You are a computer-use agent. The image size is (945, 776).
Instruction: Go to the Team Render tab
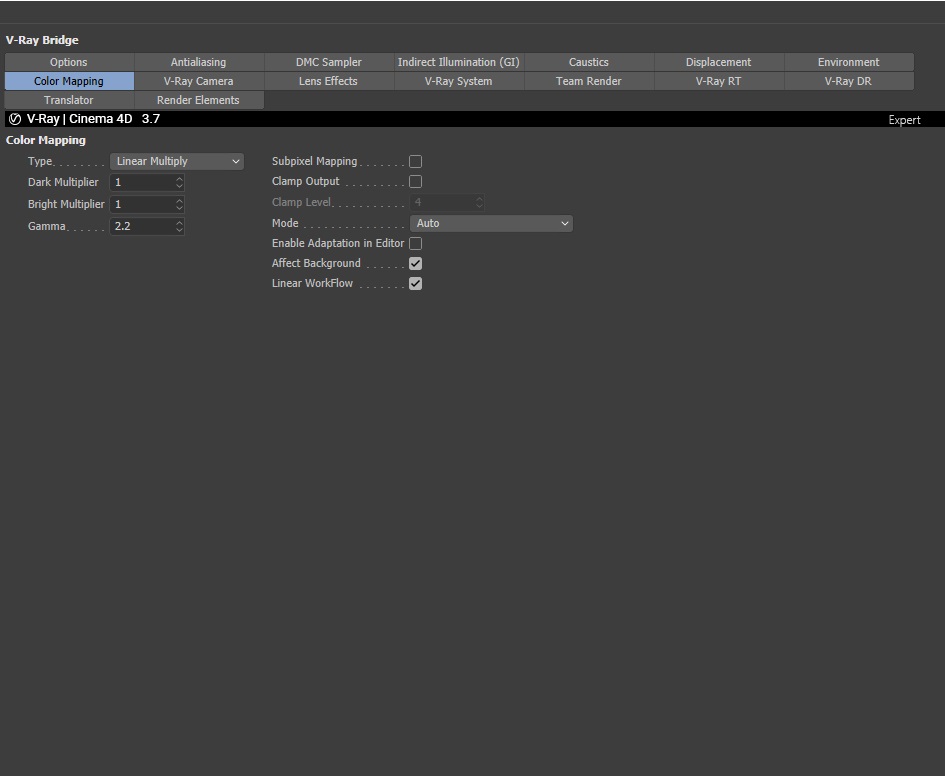tap(589, 81)
